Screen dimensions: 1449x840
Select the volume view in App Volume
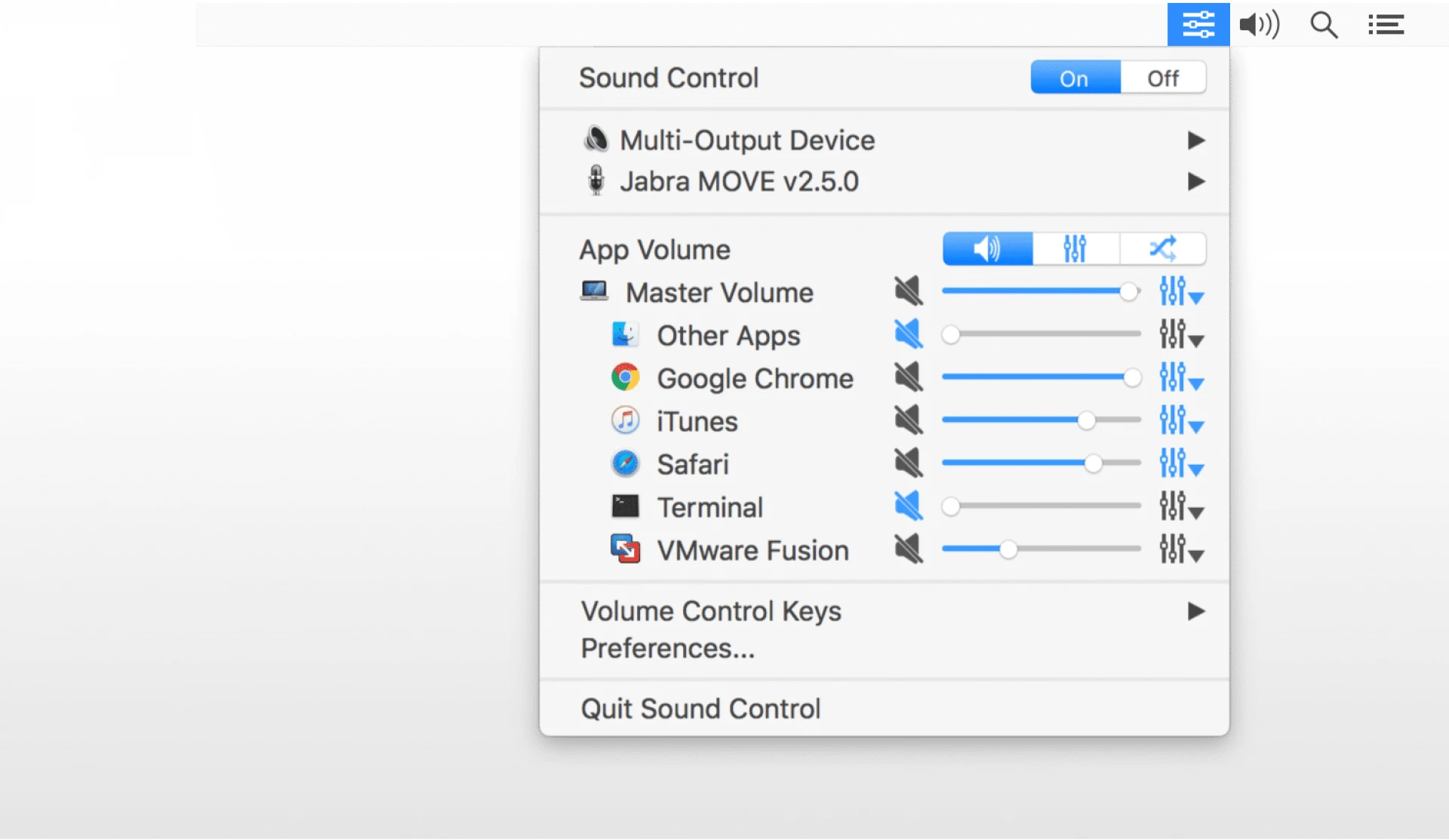pyautogui.click(x=986, y=248)
